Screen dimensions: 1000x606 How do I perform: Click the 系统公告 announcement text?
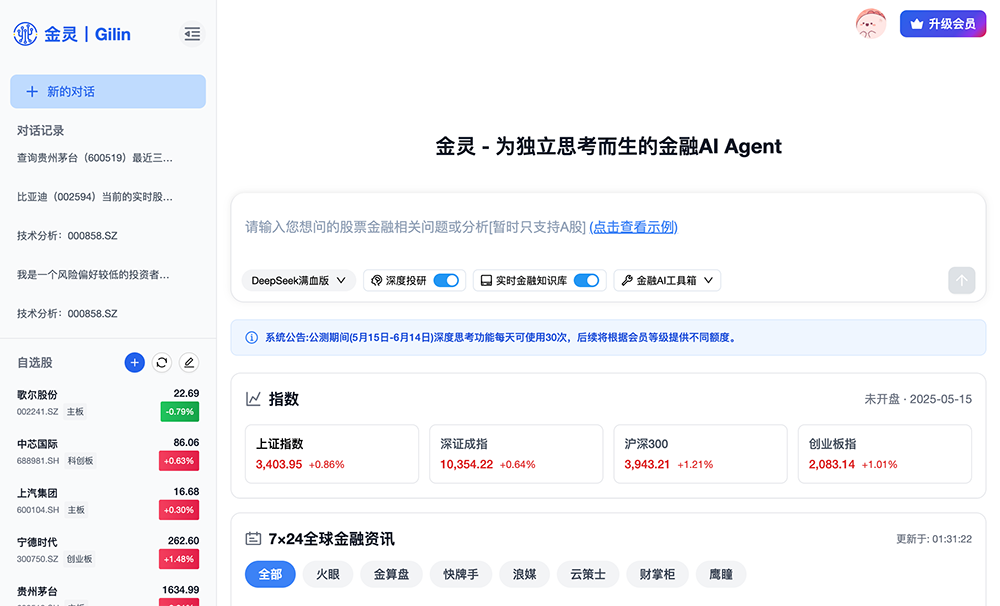(x=501, y=337)
